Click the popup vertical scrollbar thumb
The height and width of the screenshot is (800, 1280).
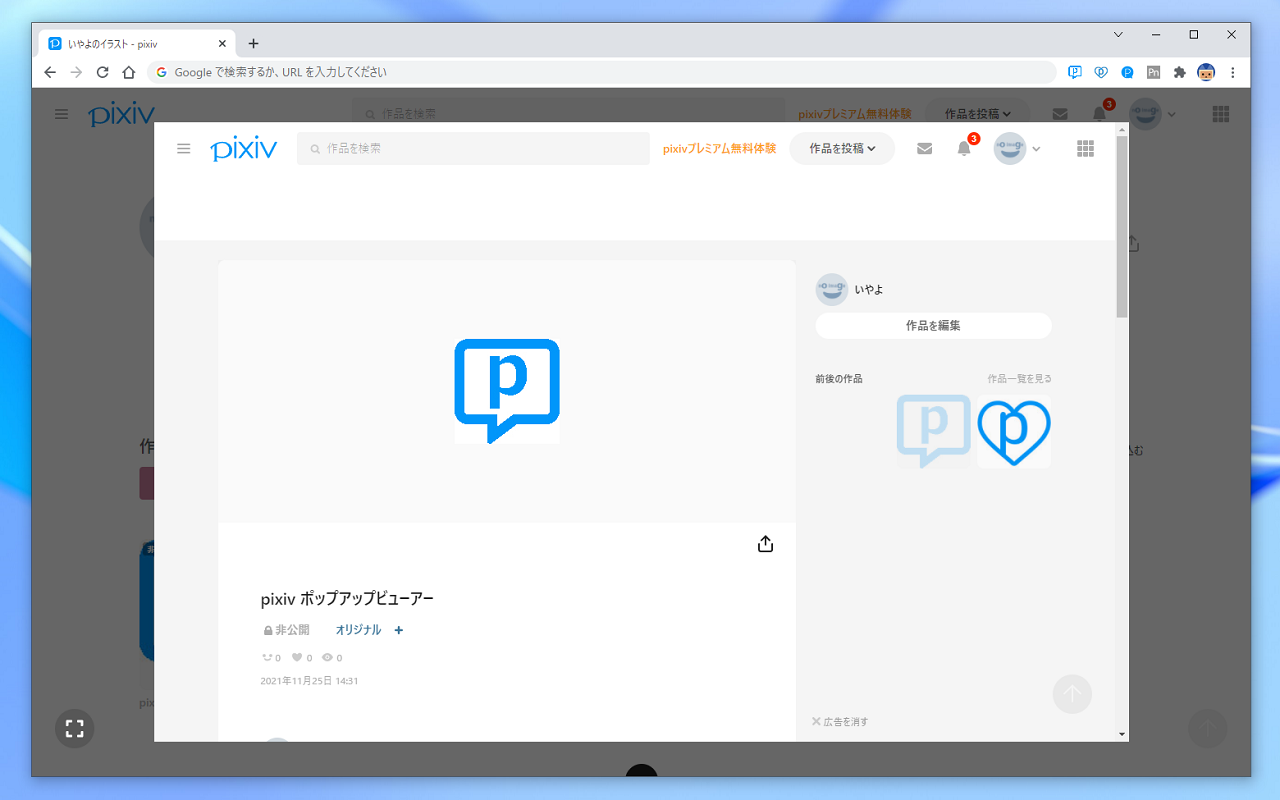coord(1122,227)
